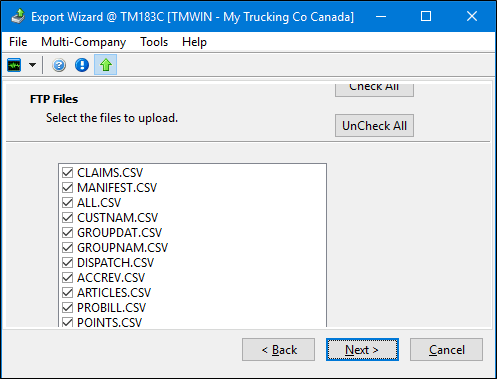Click the blue question mark help icon

point(59,65)
